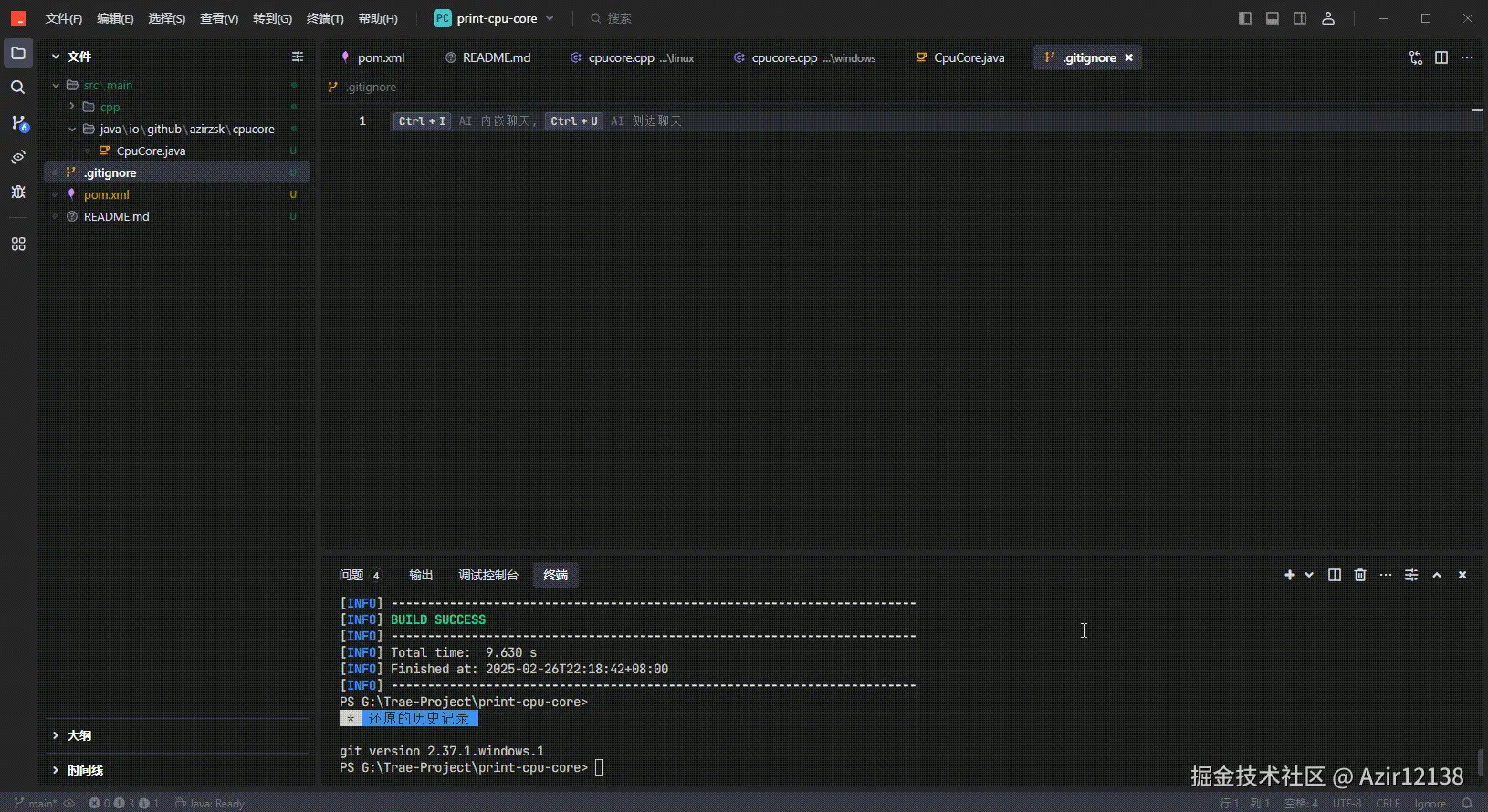Switch to the 输出 output panel tab

pyautogui.click(x=421, y=575)
